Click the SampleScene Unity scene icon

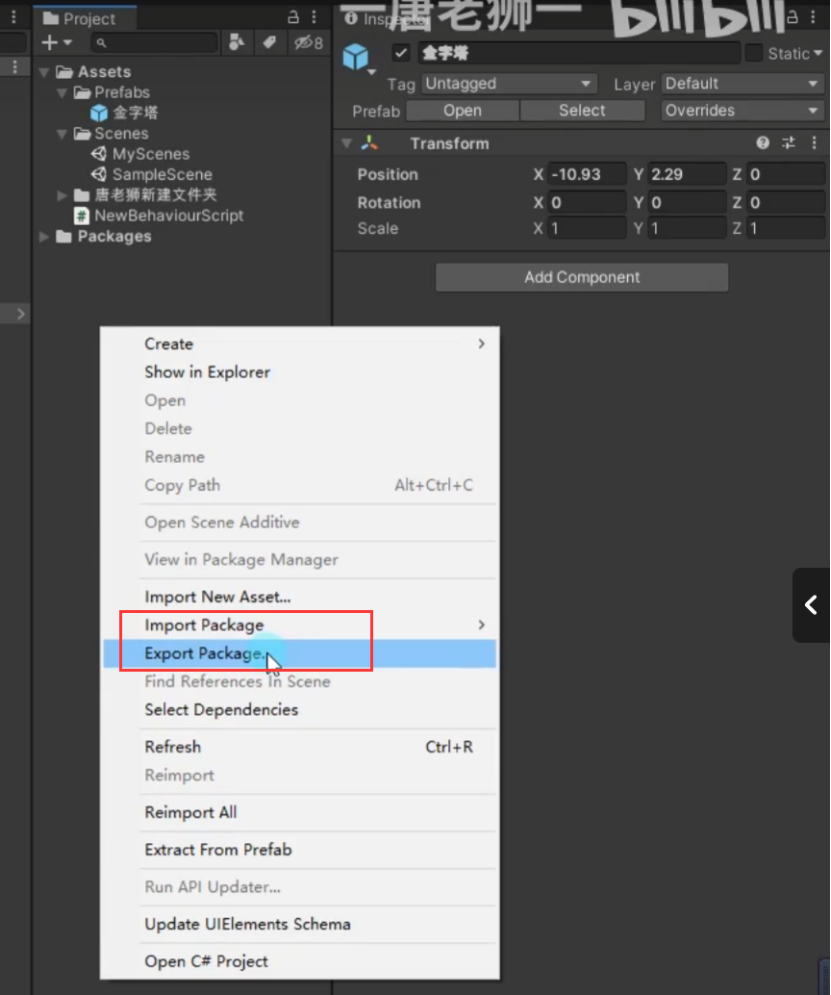coord(99,174)
